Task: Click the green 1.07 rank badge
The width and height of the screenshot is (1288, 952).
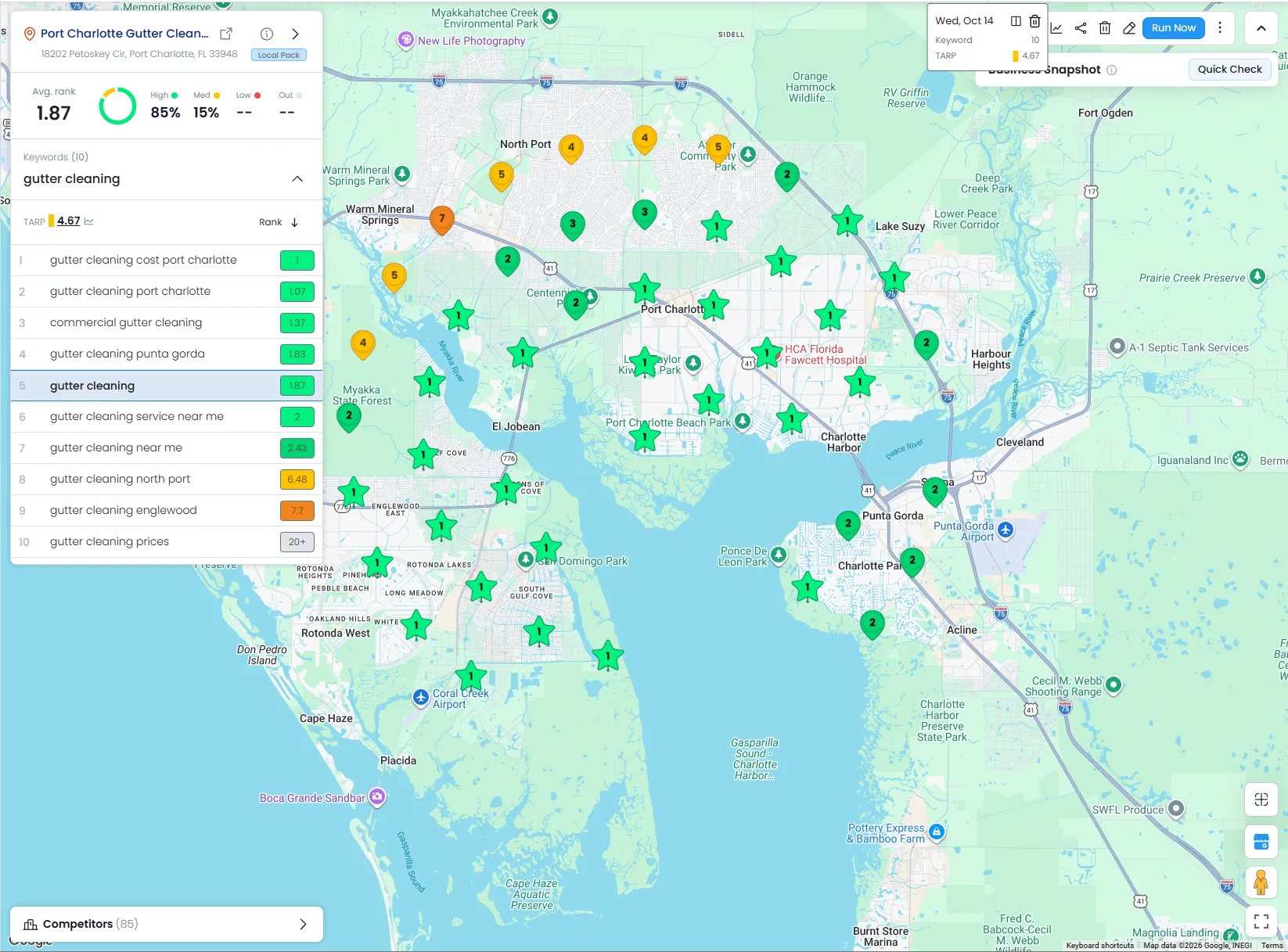Action: [297, 292]
